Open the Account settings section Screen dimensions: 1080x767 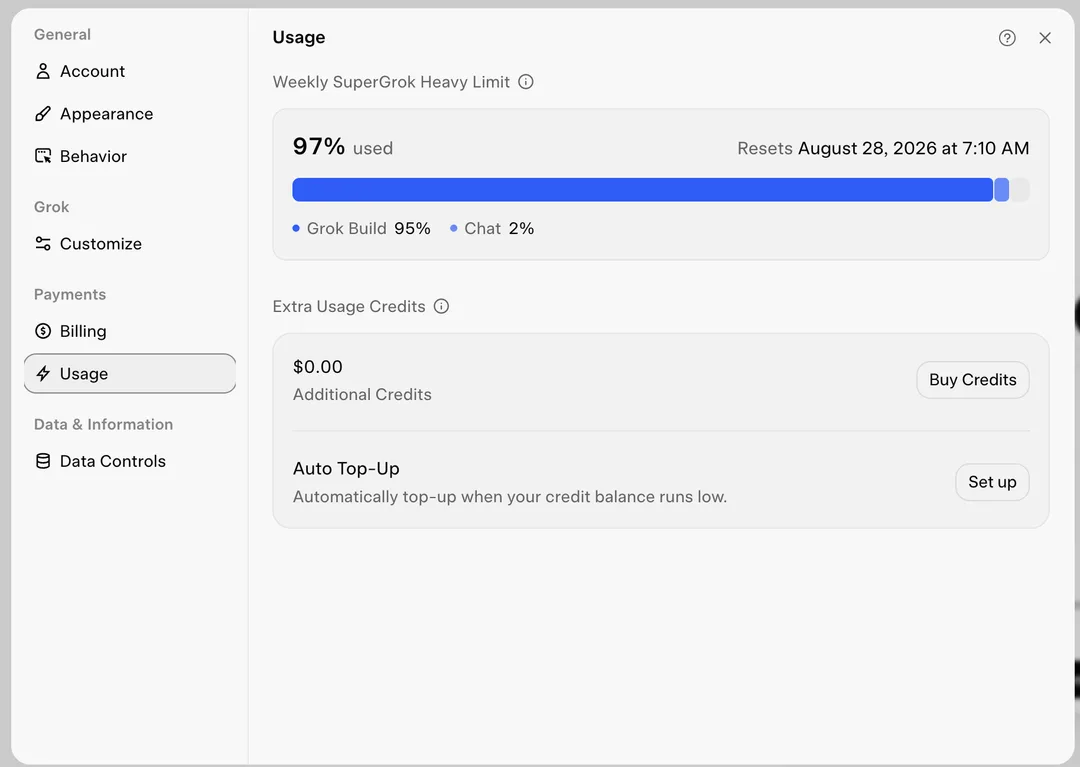(129, 72)
